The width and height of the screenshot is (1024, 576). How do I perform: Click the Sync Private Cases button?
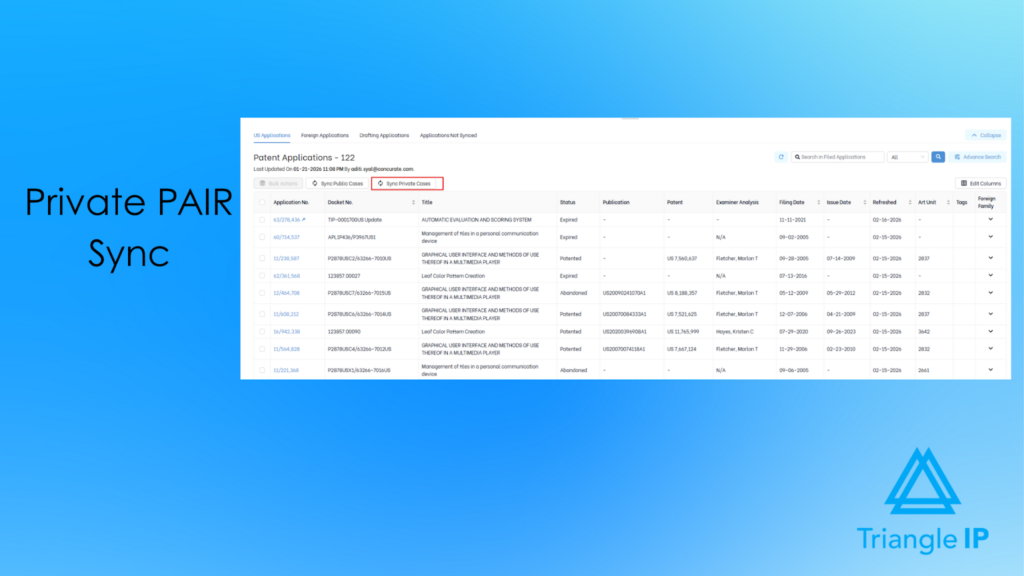(406, 183)
